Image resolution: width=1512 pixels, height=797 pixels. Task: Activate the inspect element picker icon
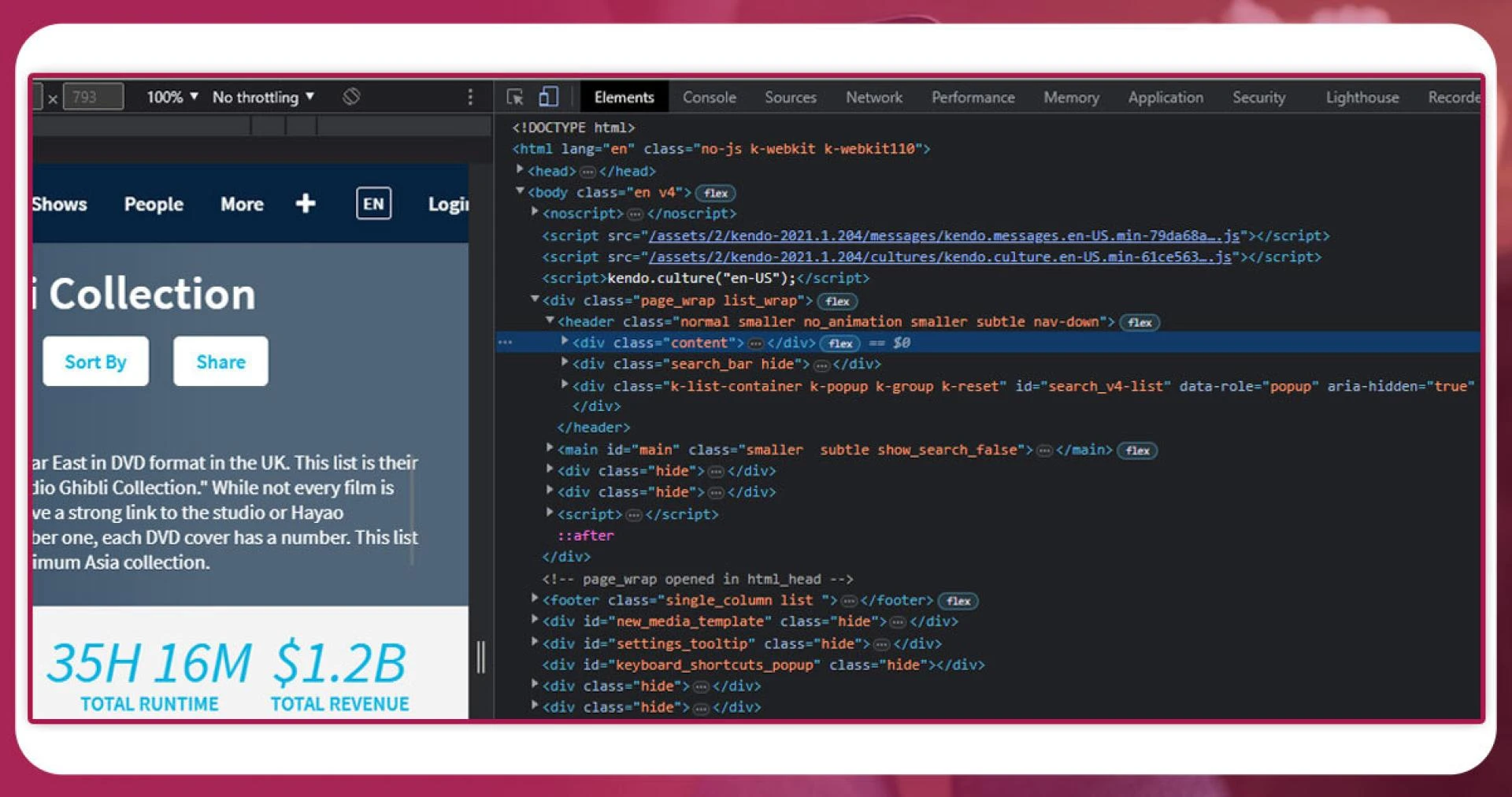[x=515, y=97]
